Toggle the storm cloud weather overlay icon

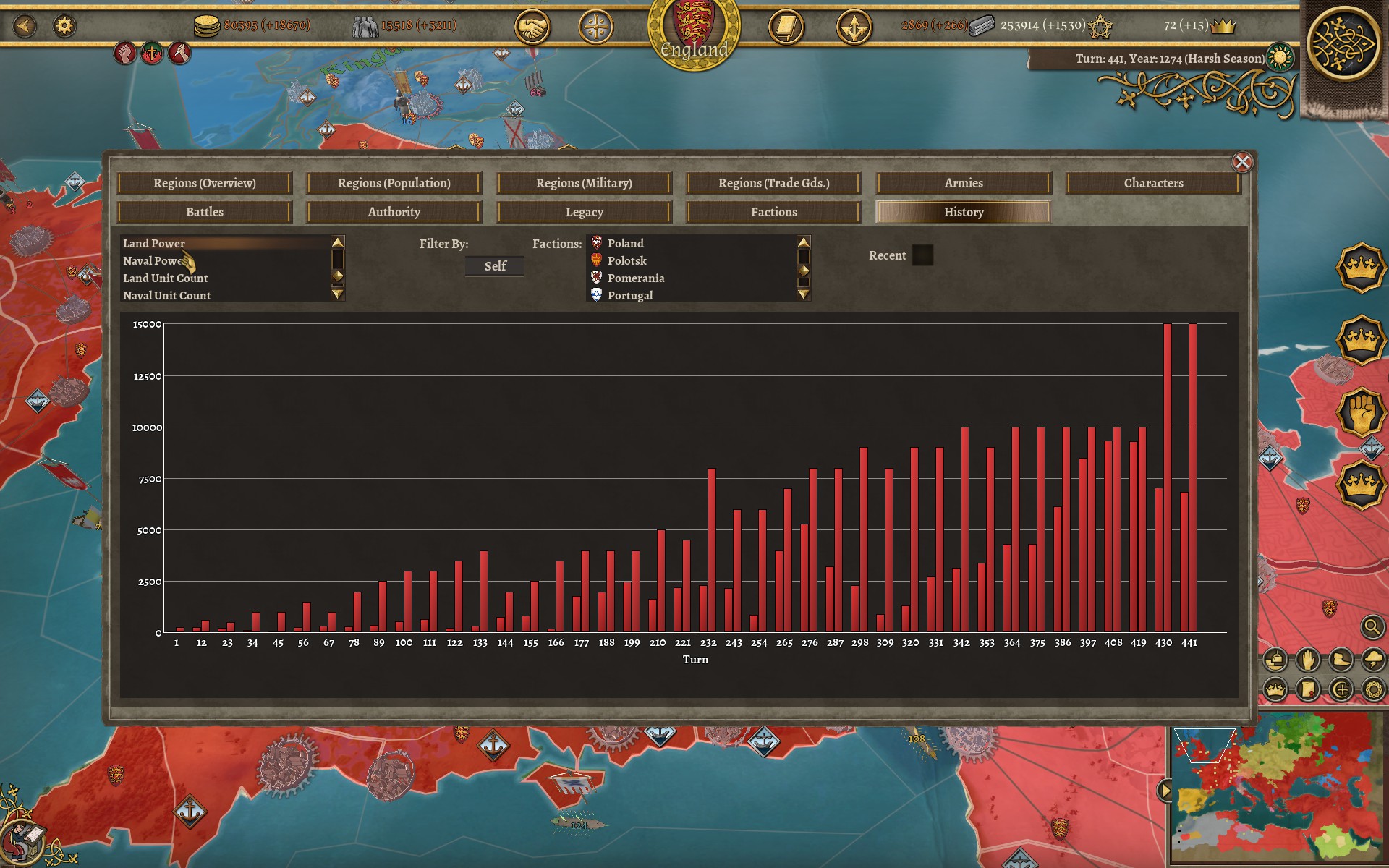click(1373, 660)
